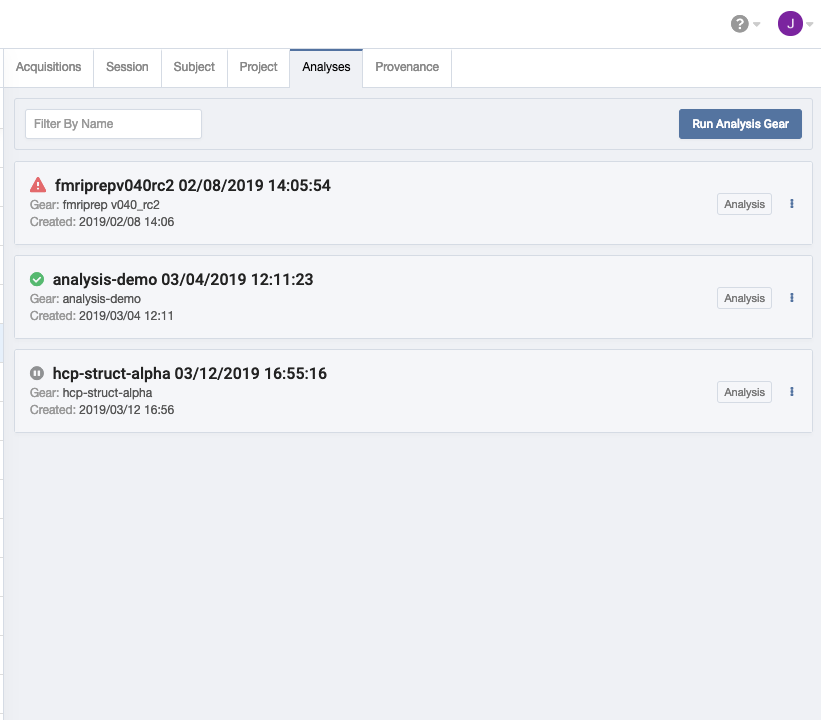Open the hcp-struct-alpha 03/12/2019 16:55:16 title
Image resolution: width=821 pixels, height=720 pixels.
click(x=190, y=373)
